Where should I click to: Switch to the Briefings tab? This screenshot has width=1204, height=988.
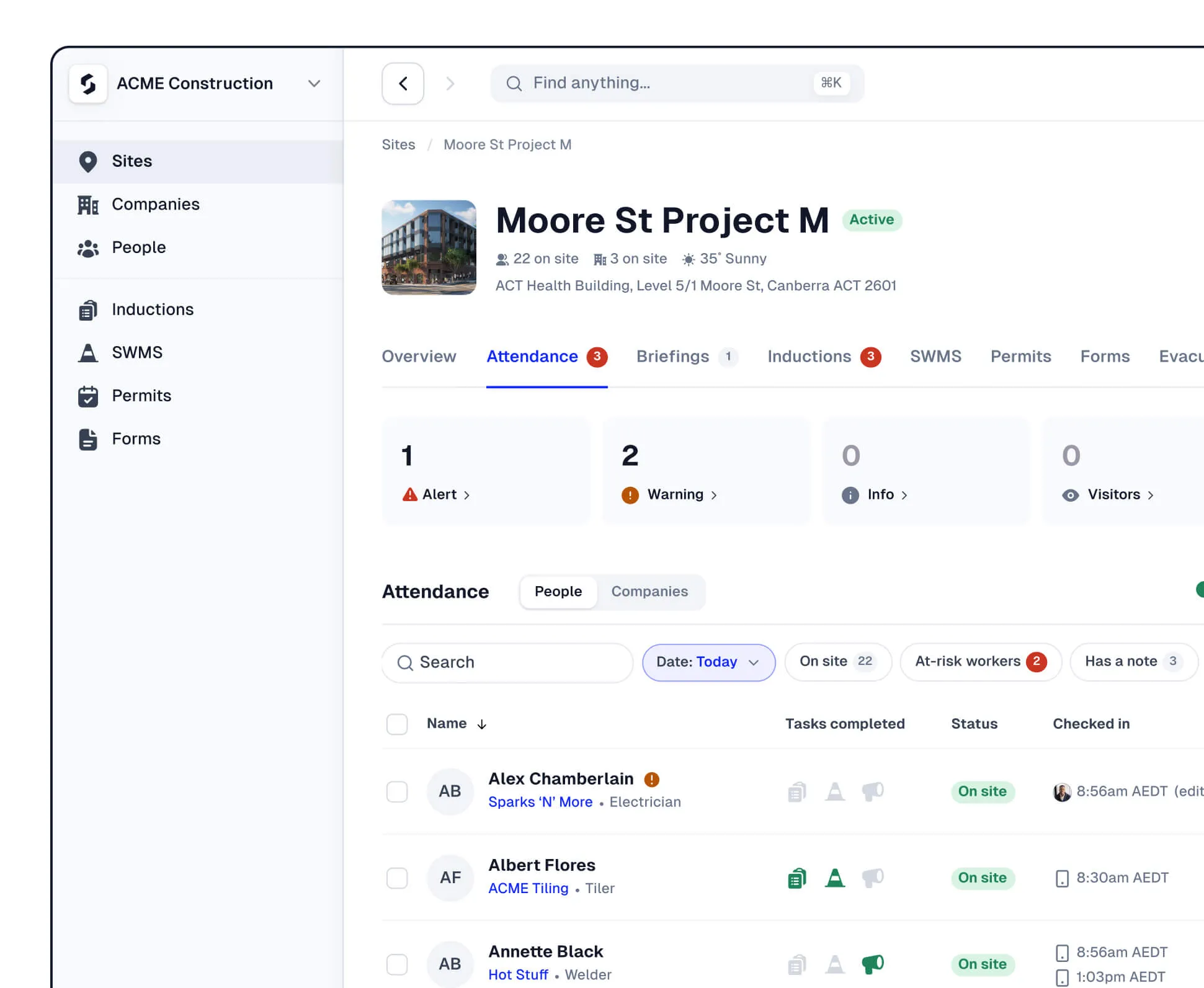coord(672,356)
